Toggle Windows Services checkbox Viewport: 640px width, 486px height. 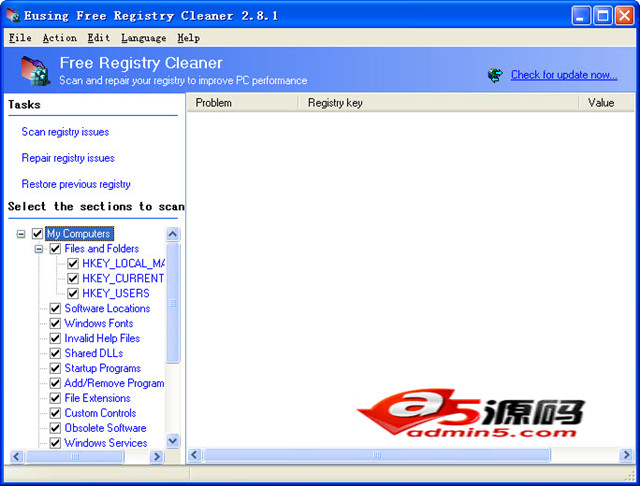tap(55, 443)
